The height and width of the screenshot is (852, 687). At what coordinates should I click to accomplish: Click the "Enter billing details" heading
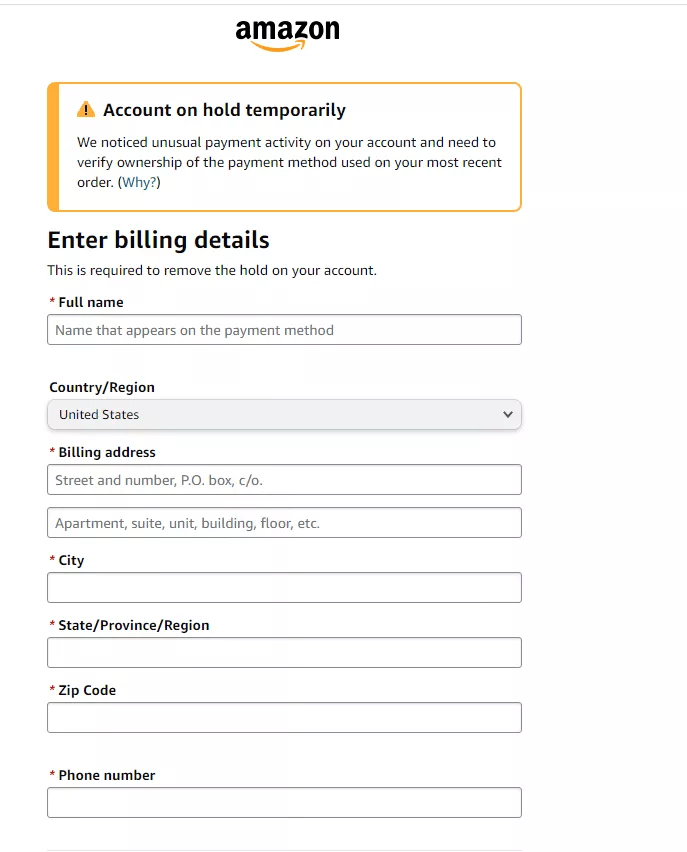(x=158, y=240)
